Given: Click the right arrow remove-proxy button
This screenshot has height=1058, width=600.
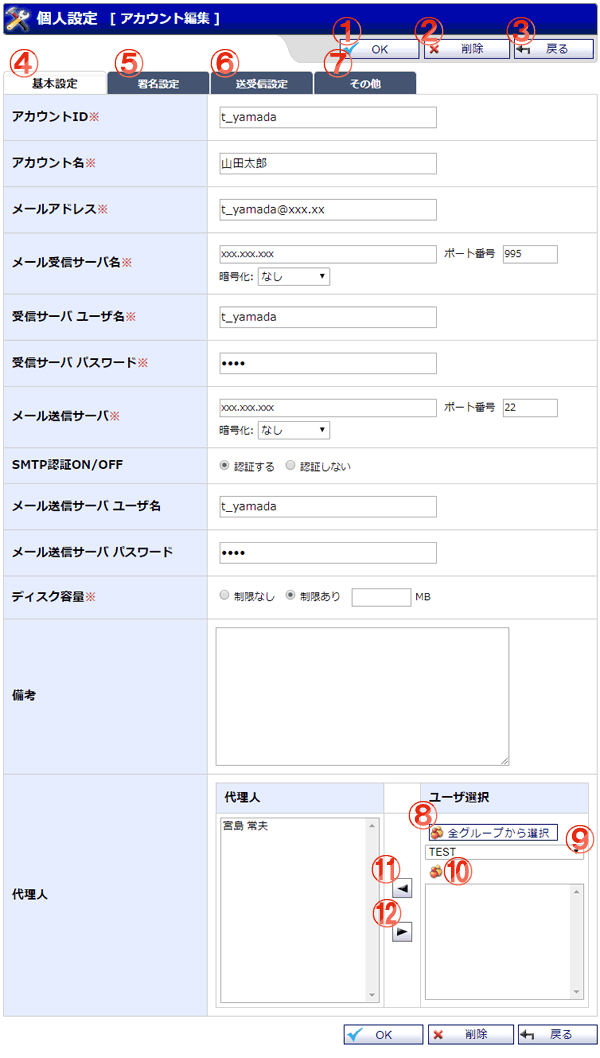Looking at the screenshot, I should [x=402, y=932].
